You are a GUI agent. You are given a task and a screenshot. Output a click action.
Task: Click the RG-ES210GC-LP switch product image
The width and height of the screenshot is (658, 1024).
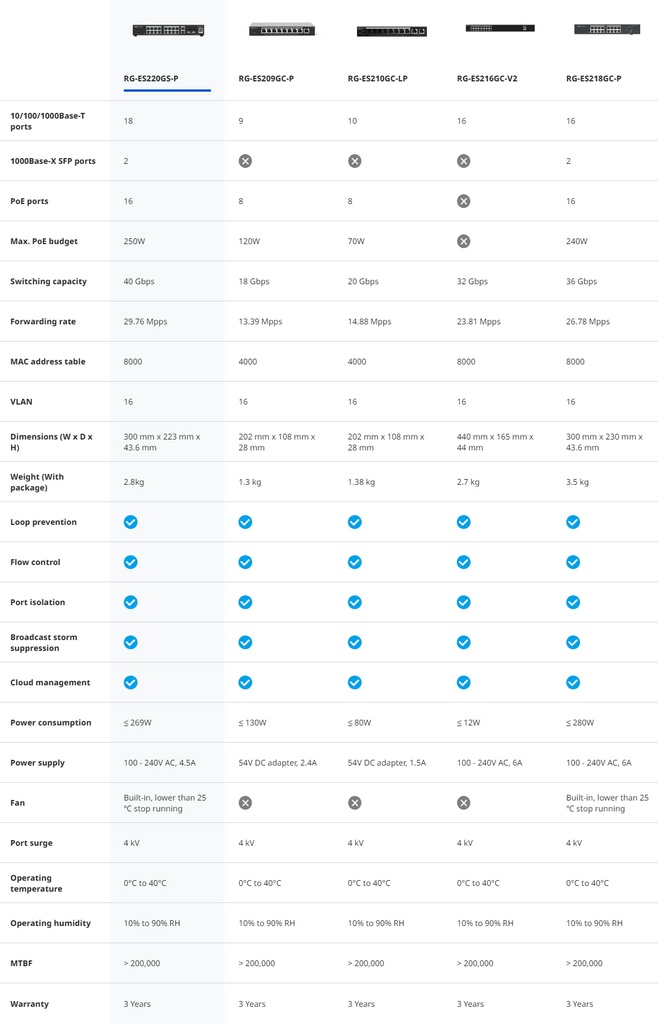tap(391, 32)
